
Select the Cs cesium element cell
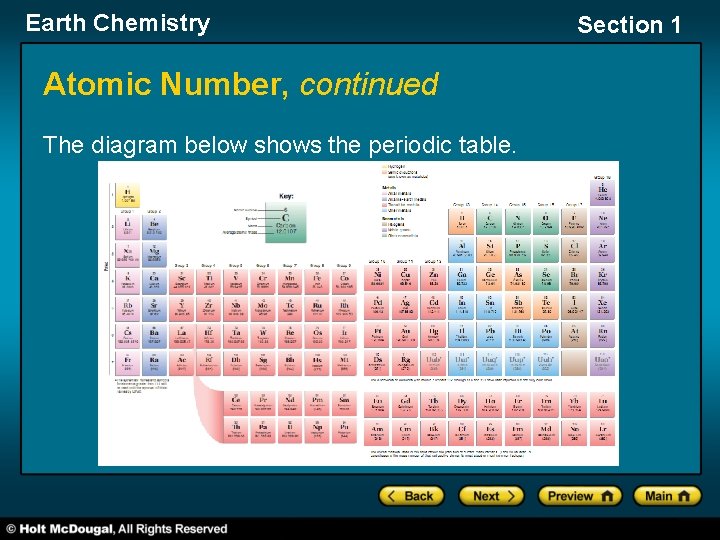coord(128,336)
